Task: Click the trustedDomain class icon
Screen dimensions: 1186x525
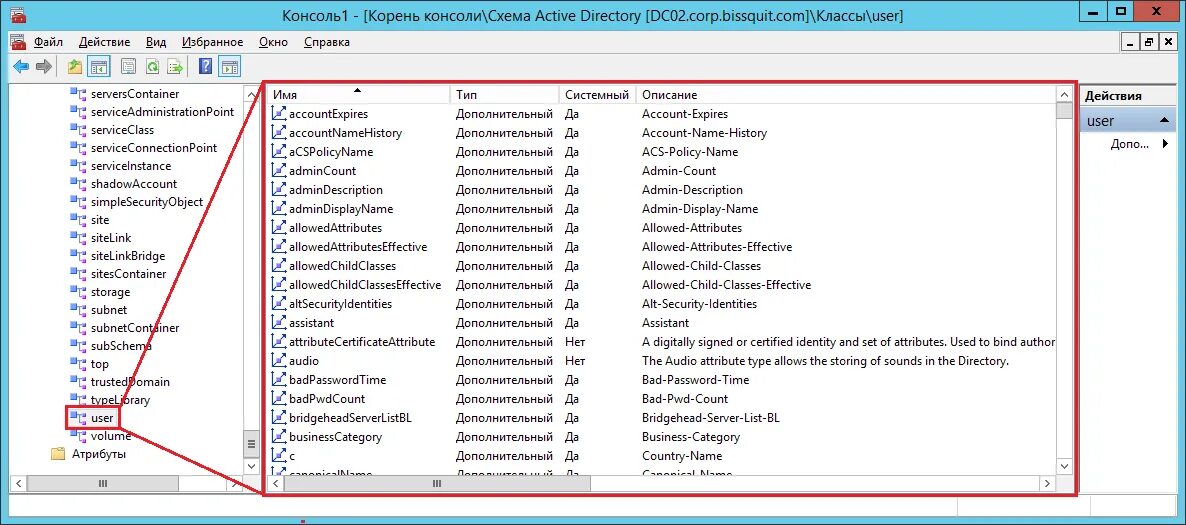Action: point(79,382)
